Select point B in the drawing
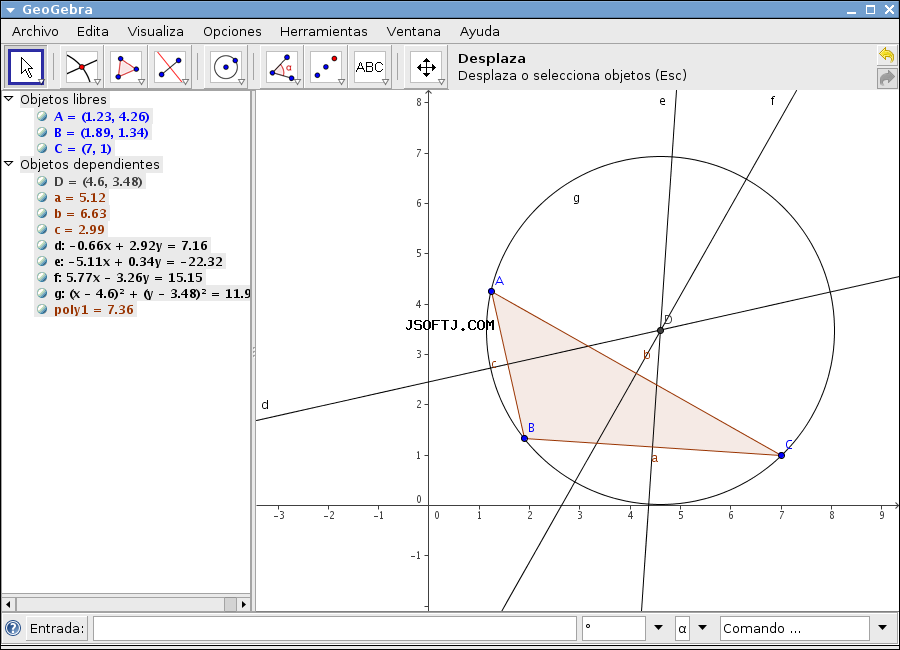Screen dimensions: 900x650 click(525, 439)
